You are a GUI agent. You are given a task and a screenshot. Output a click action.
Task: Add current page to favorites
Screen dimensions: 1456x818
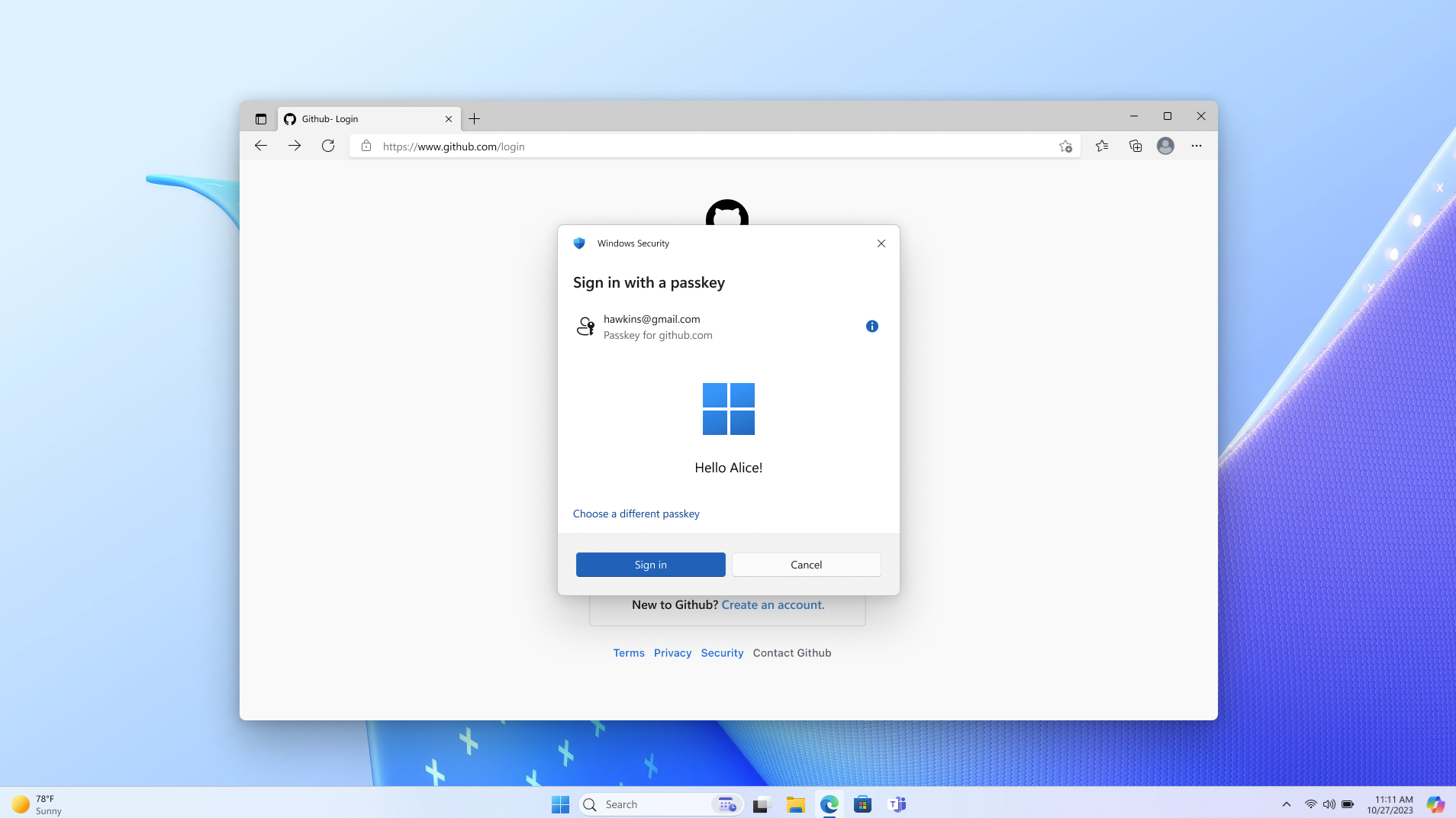click(x=1066, y=146)
